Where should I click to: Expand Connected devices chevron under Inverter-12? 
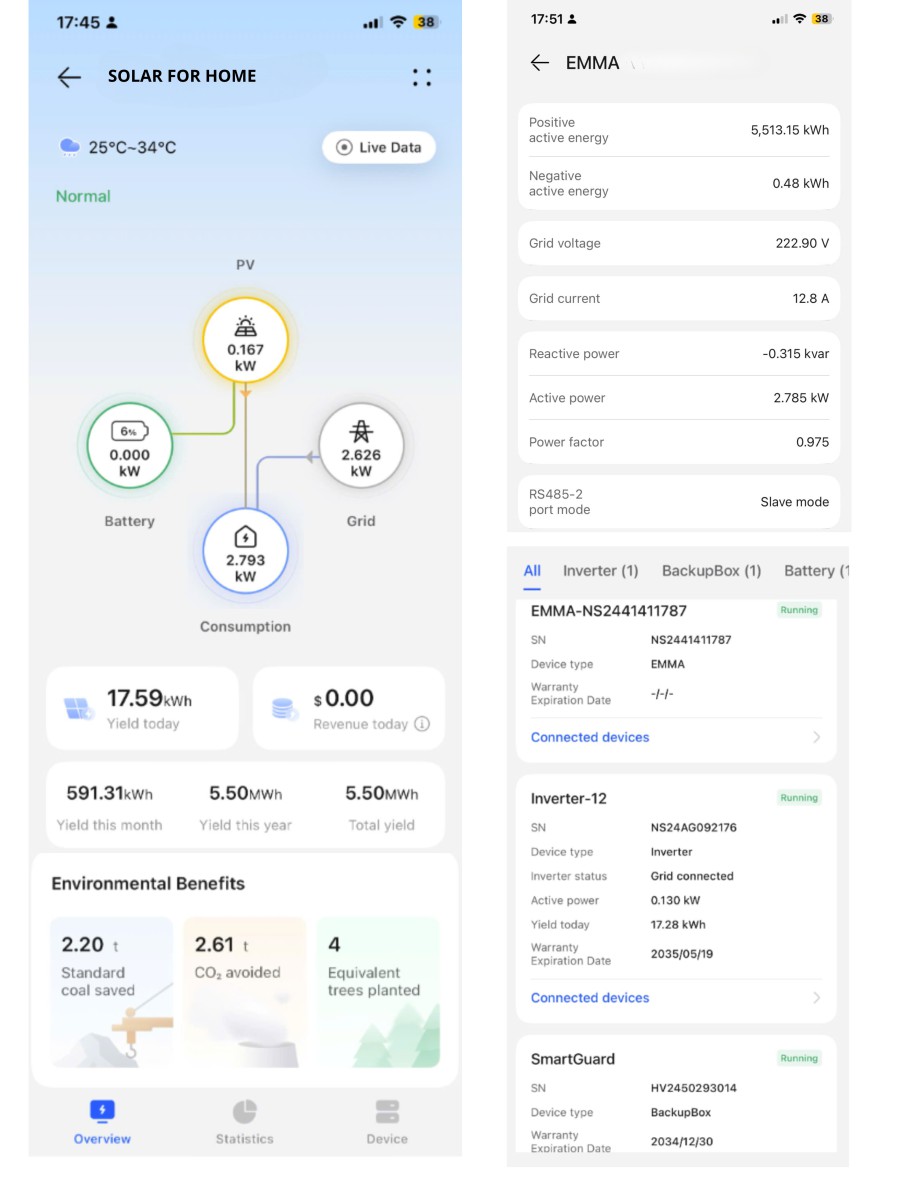tap(816, 997)
